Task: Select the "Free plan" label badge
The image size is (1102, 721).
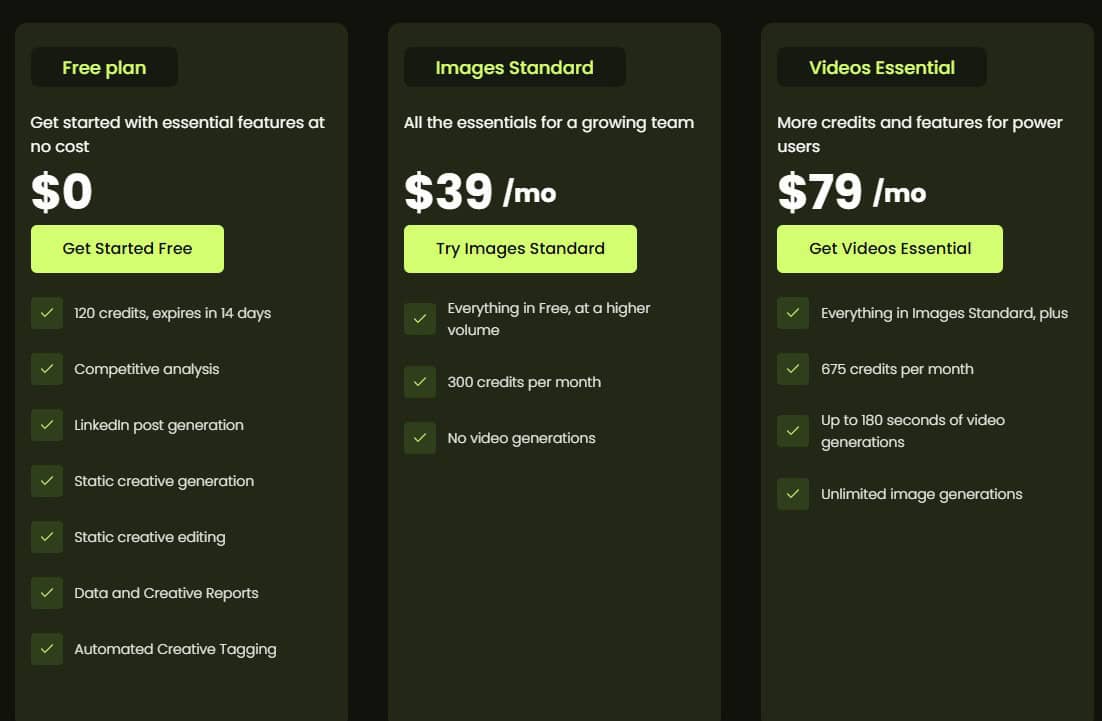Action: pos(104,67)
